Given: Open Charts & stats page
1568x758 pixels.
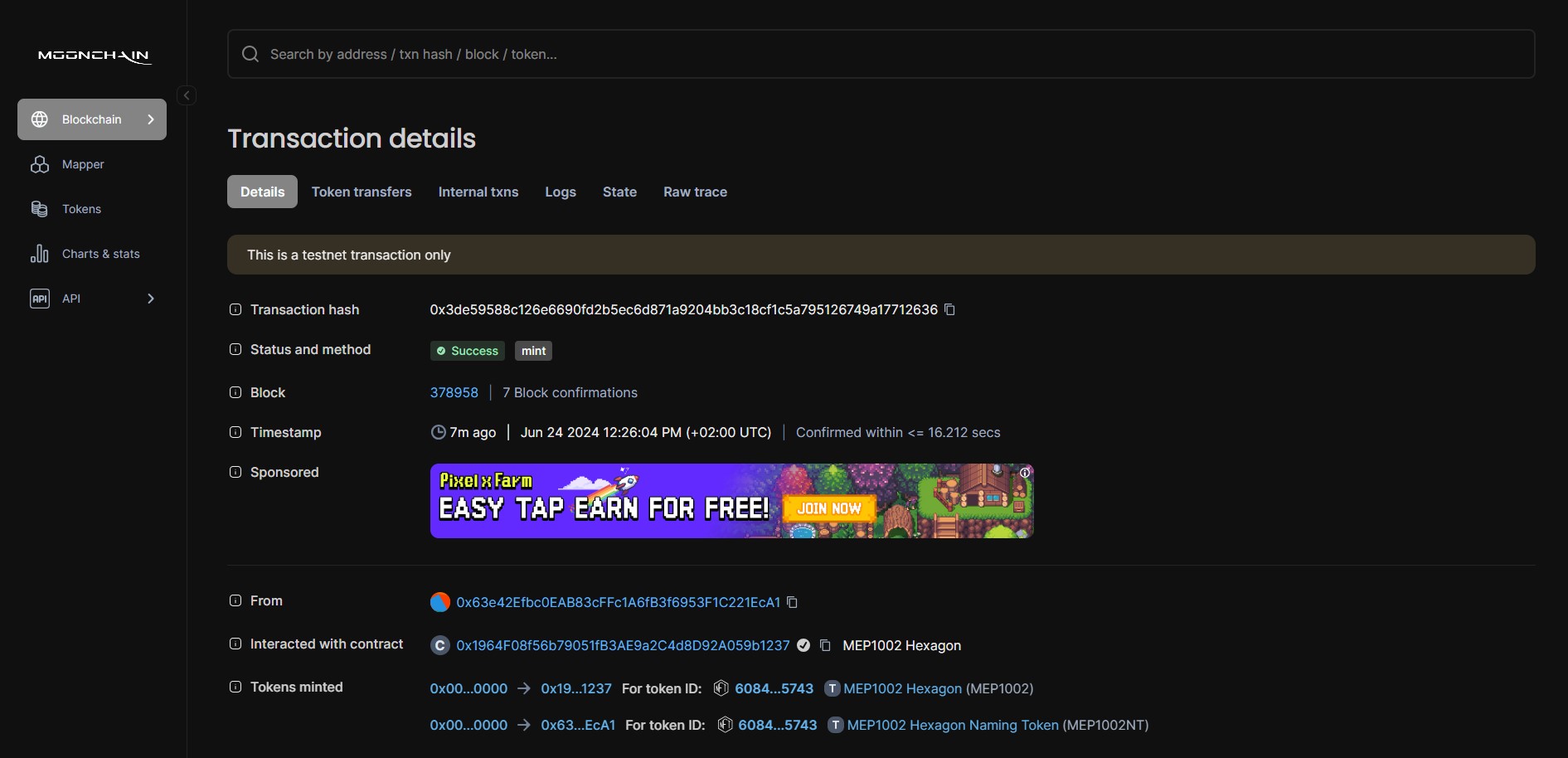Looking at the screenshot, I should click(x=100, y=254).
